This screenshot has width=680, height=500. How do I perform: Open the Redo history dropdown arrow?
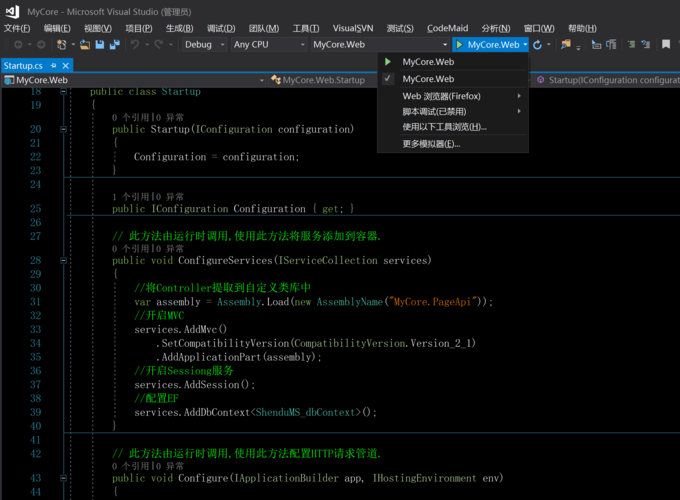170,45
